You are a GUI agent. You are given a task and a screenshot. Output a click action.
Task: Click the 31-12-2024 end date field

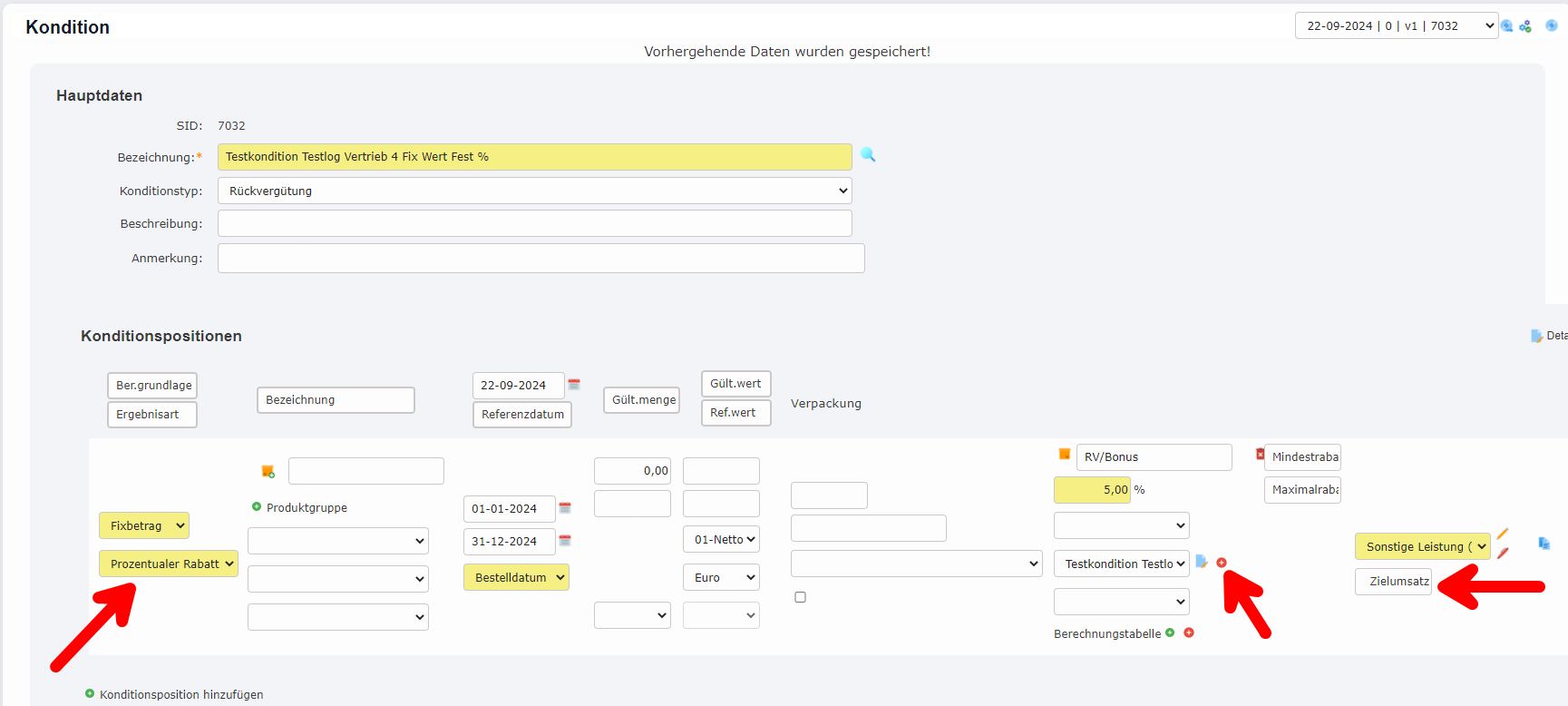tap(510, 542)
